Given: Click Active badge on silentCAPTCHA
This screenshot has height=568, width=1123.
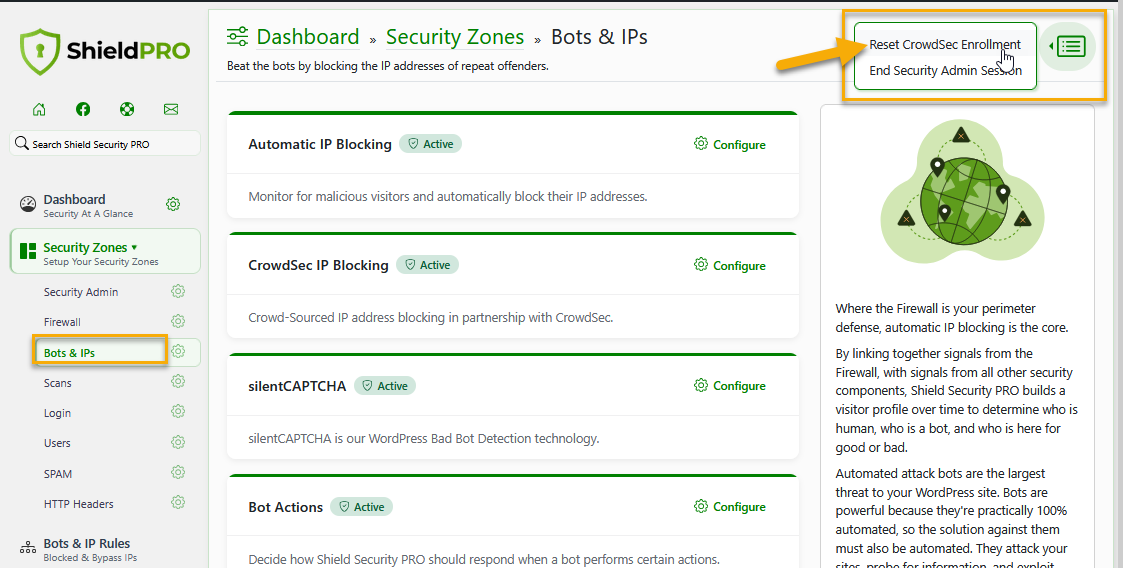Looking at the screenshot, I should click(385, 385).
